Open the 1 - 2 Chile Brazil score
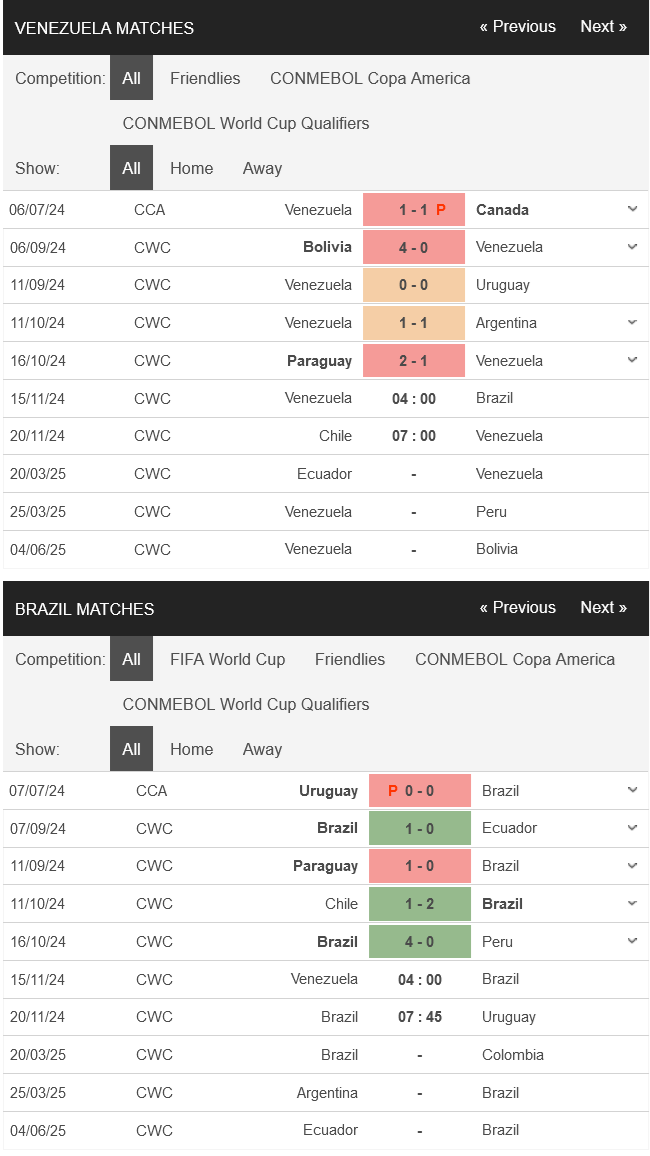This screenshot has width=650, height=1156. [420, 904]
